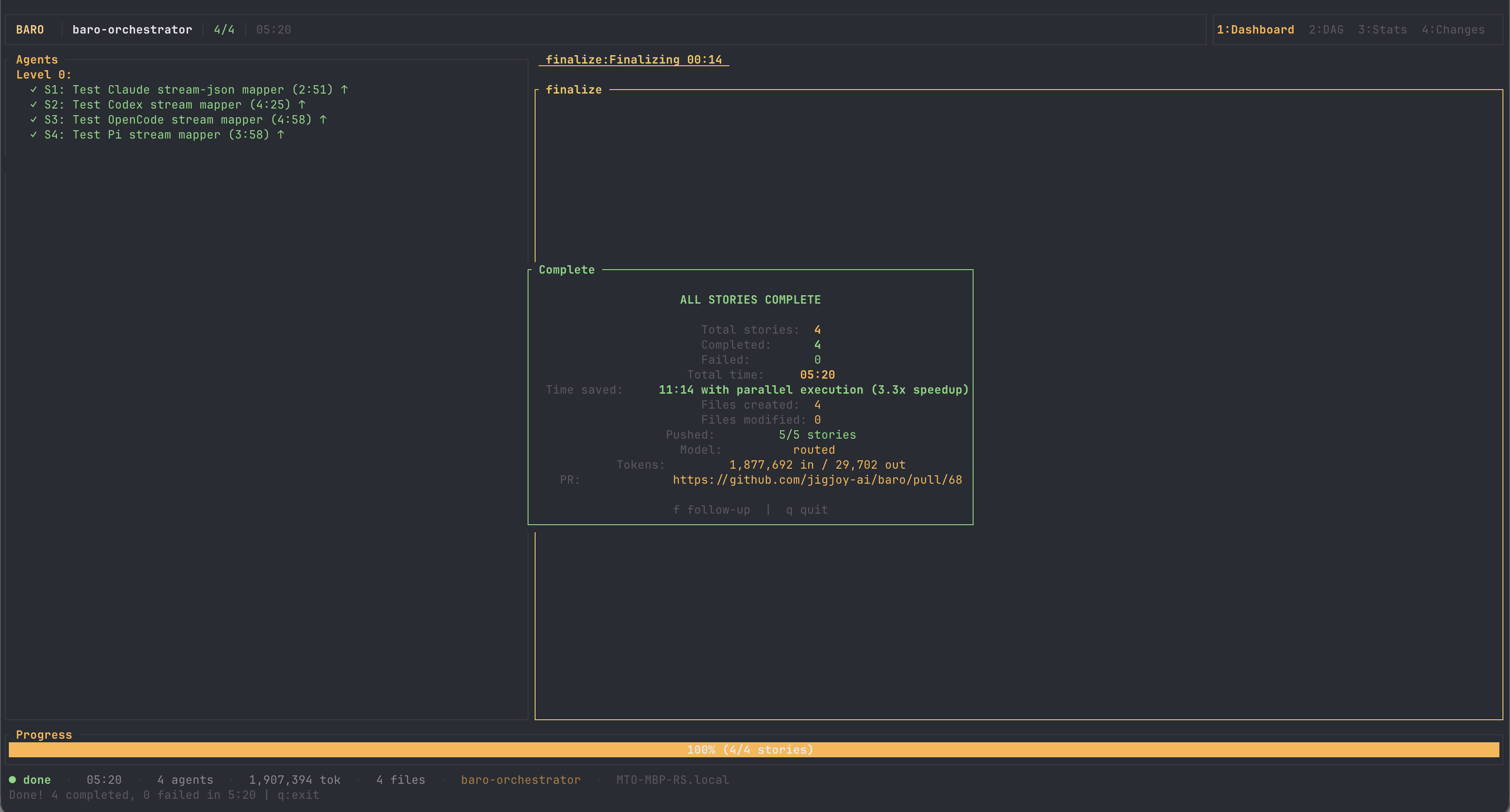Click the q:exit hint at bottom
Image resolution: width=1510 pixels, height=812 pixels.
pos(298,794)
